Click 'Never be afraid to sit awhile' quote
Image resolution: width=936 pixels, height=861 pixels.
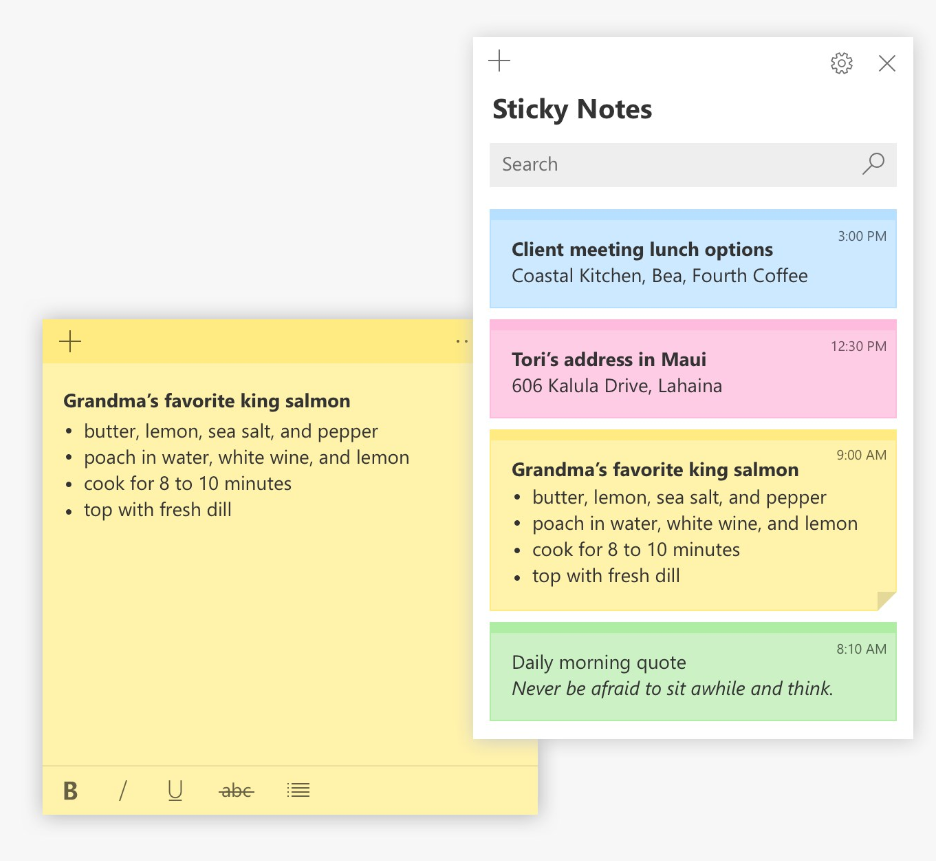(x=672, y=688)
